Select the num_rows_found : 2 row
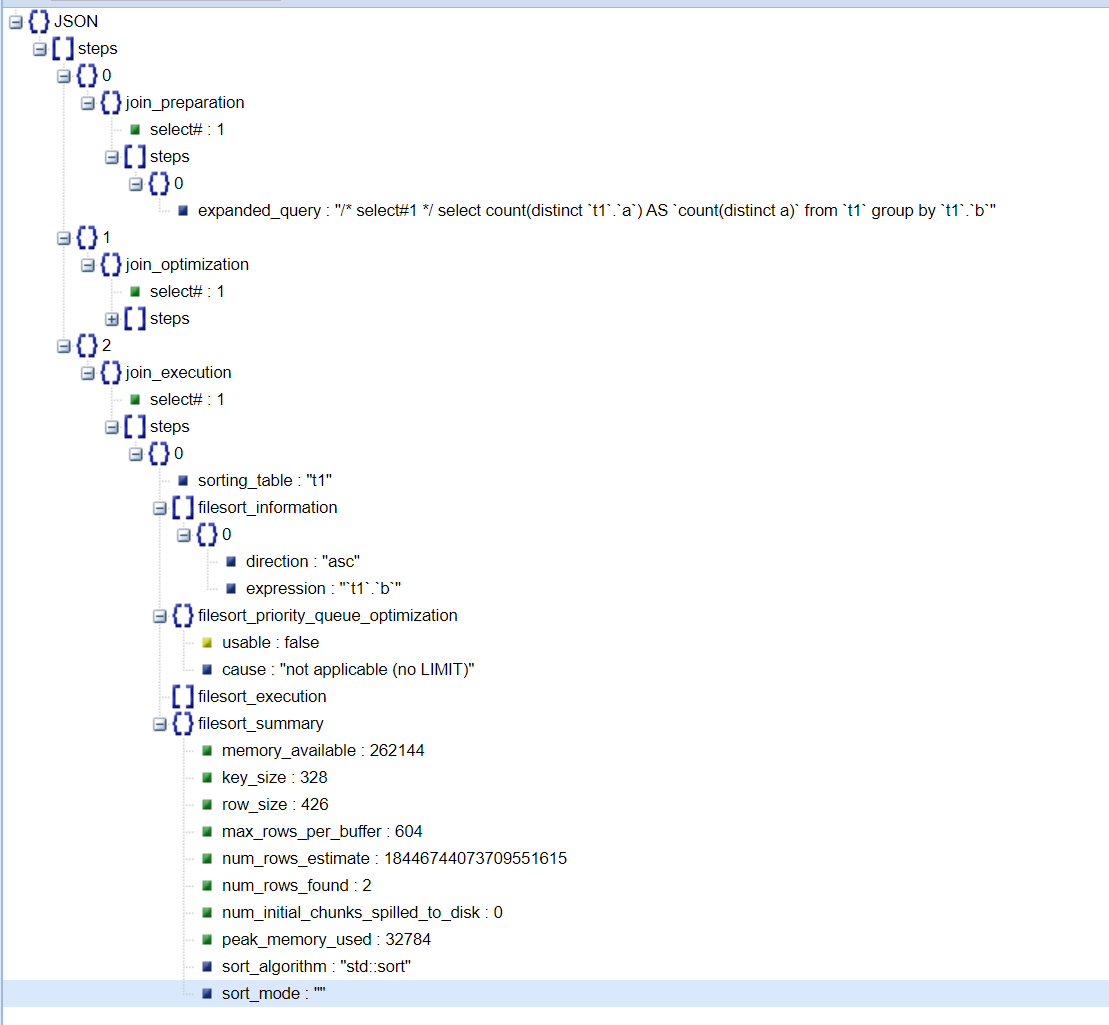 click(297, 886)
